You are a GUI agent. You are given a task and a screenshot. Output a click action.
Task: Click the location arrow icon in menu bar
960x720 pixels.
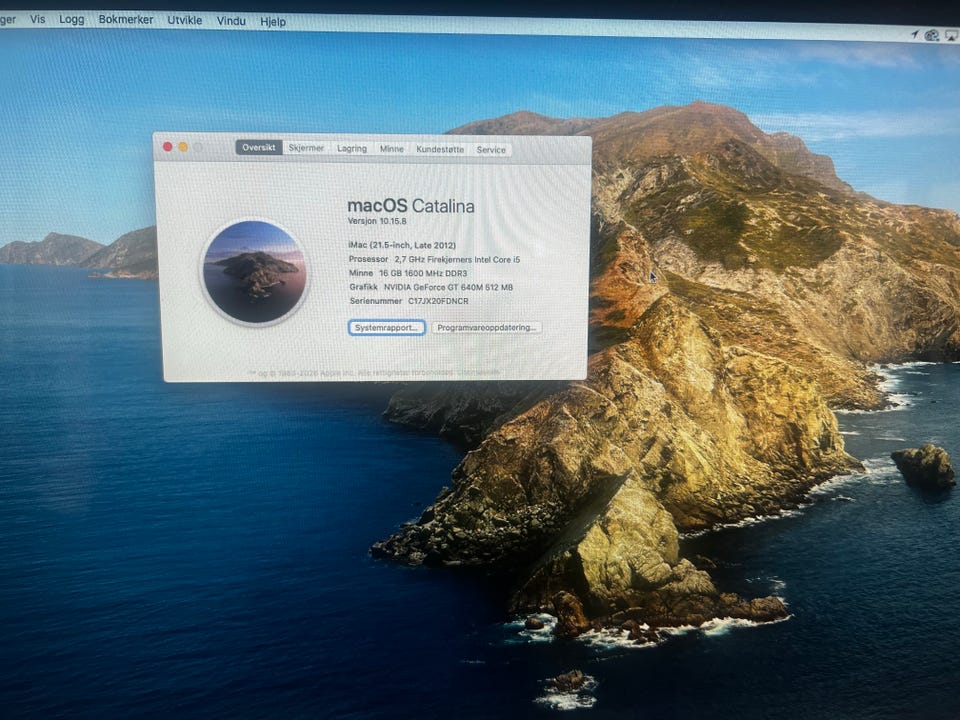(914, 34)
